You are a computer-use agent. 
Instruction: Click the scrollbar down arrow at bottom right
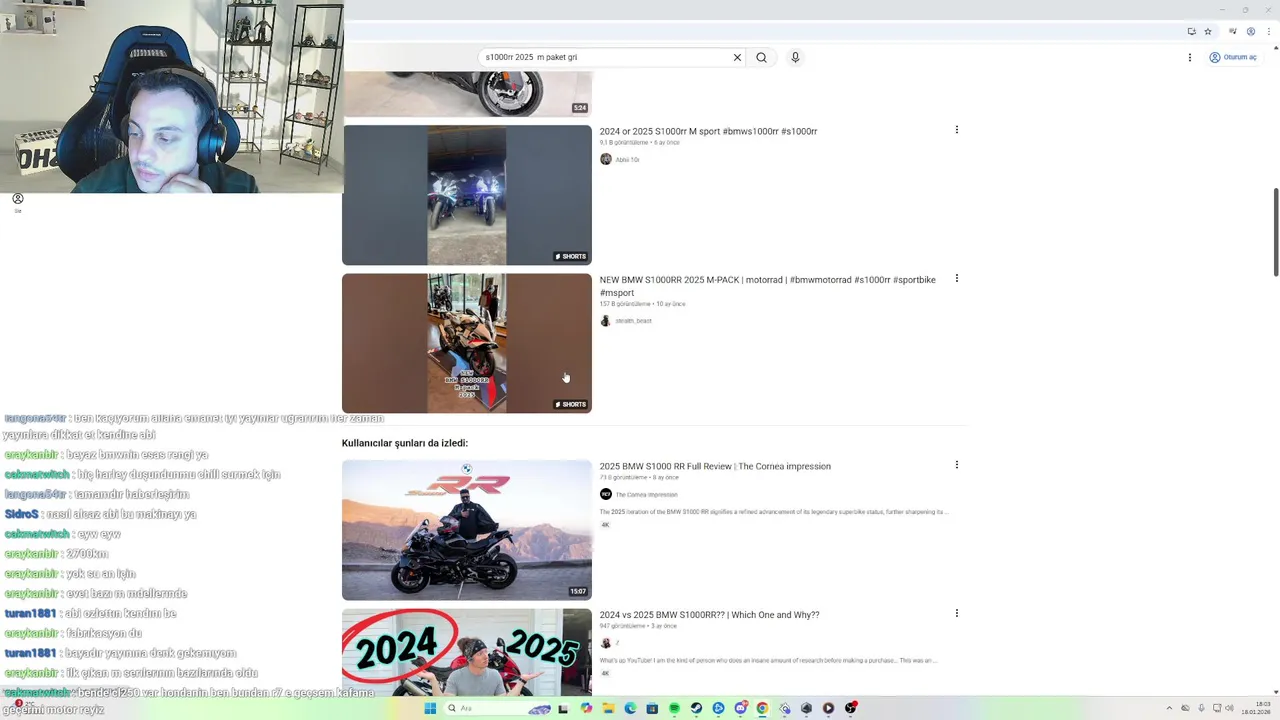pyautogui.click(x=1275, y=691)
